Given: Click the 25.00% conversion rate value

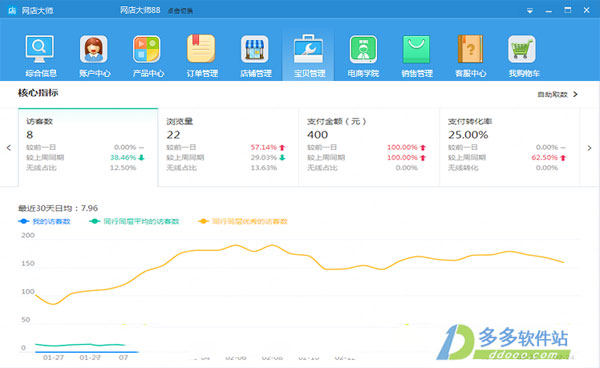Looking at the screenshot, I should 468,135.
